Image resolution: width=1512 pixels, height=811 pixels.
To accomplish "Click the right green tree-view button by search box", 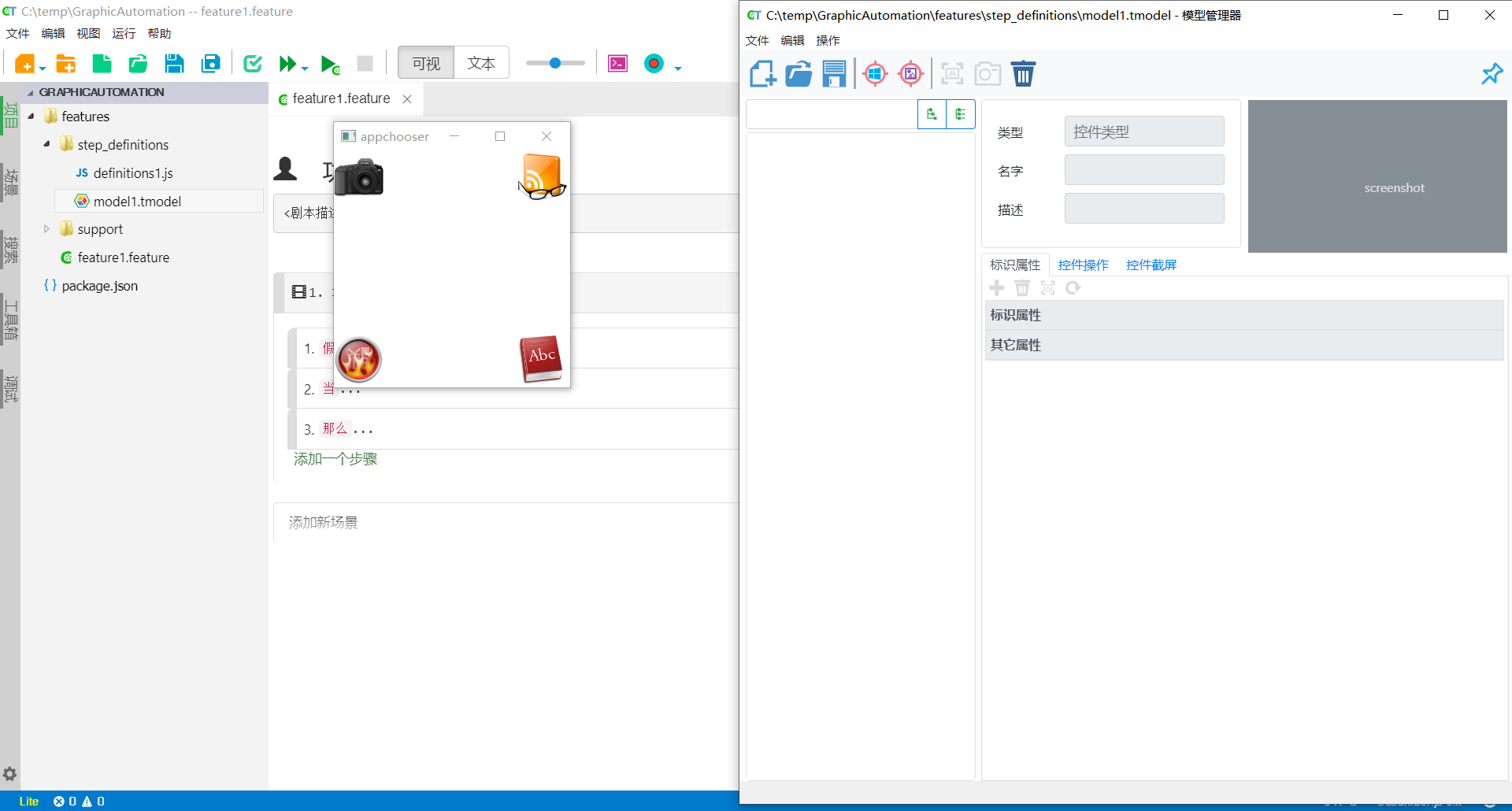I will pos(961,114).
